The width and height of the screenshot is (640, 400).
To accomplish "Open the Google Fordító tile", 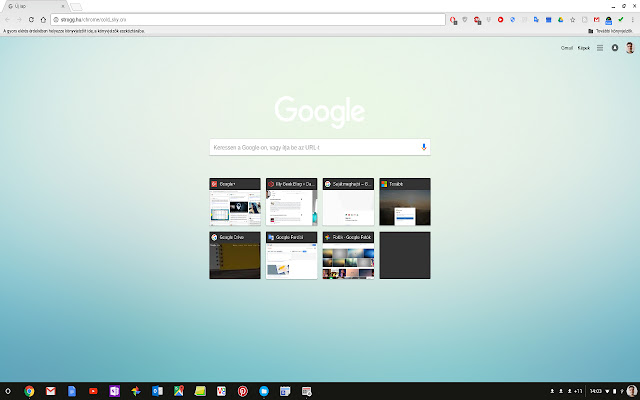I will [291, 256].
